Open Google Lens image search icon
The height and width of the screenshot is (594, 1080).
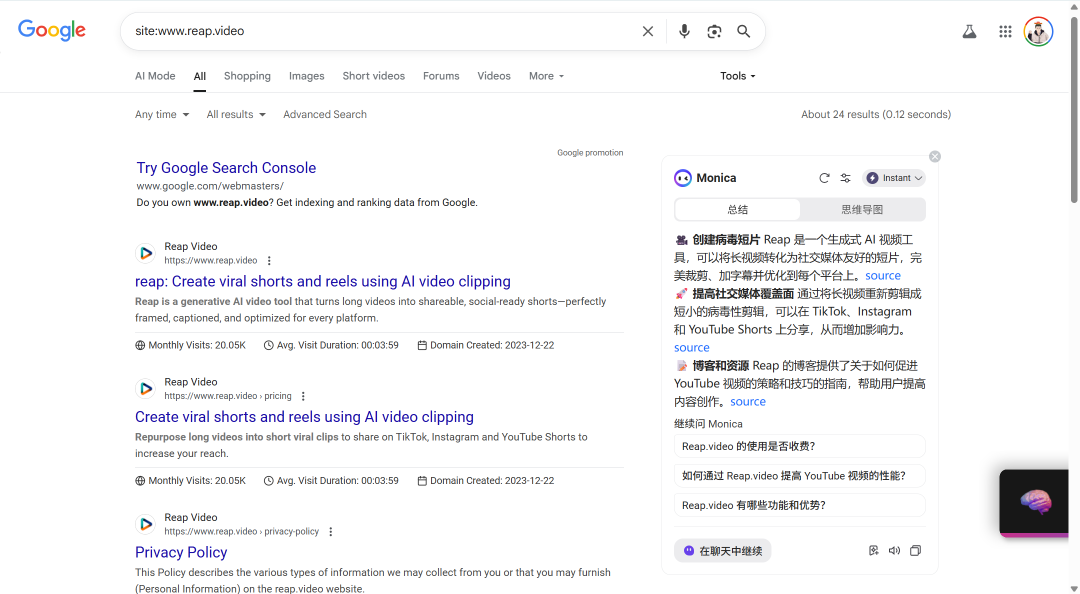(x=714, y=31)
